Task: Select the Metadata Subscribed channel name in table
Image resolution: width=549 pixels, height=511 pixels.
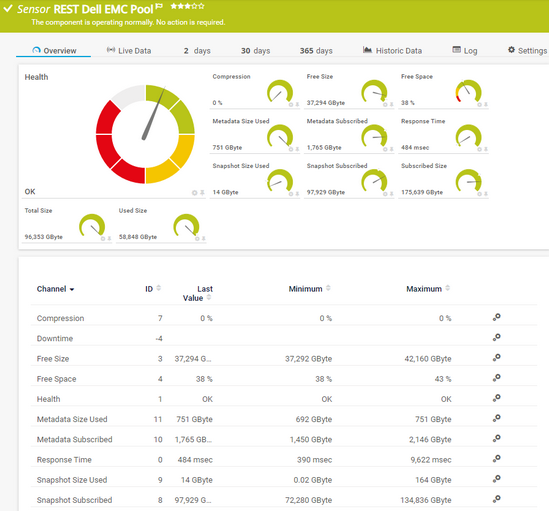Action: click(x=74, y=439)
